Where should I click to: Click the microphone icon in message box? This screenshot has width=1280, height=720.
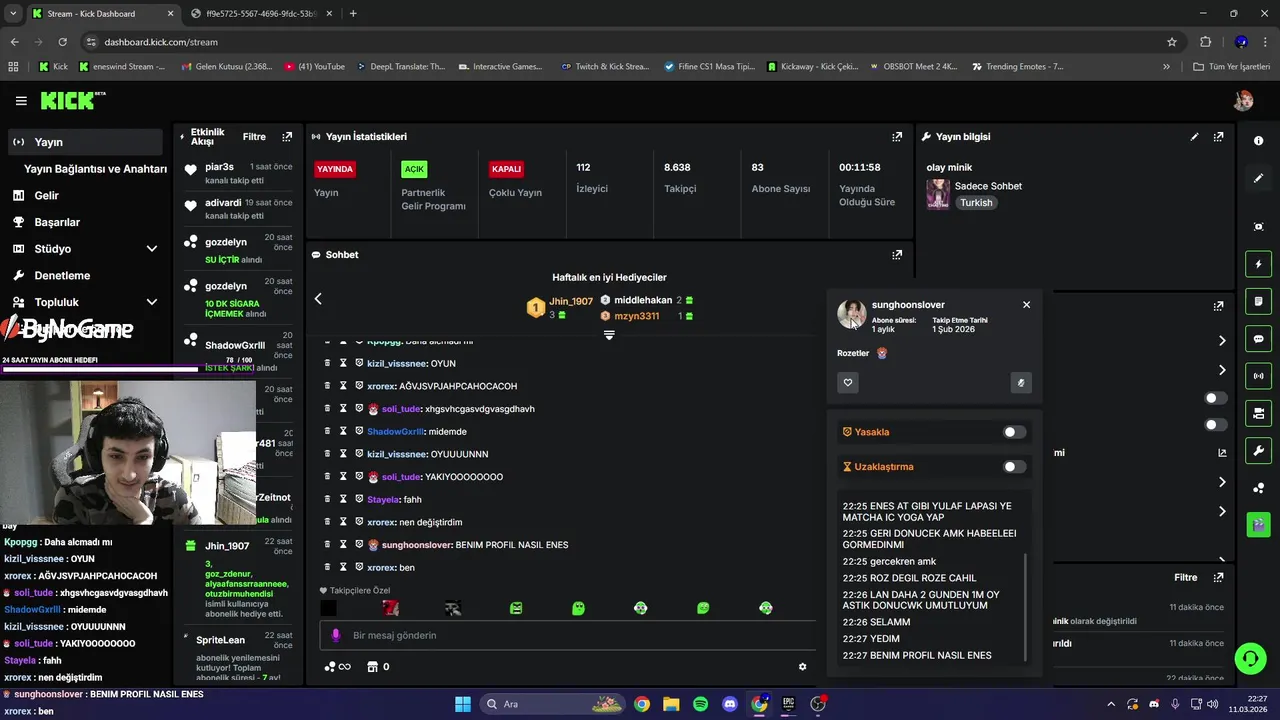click(336, 635)
